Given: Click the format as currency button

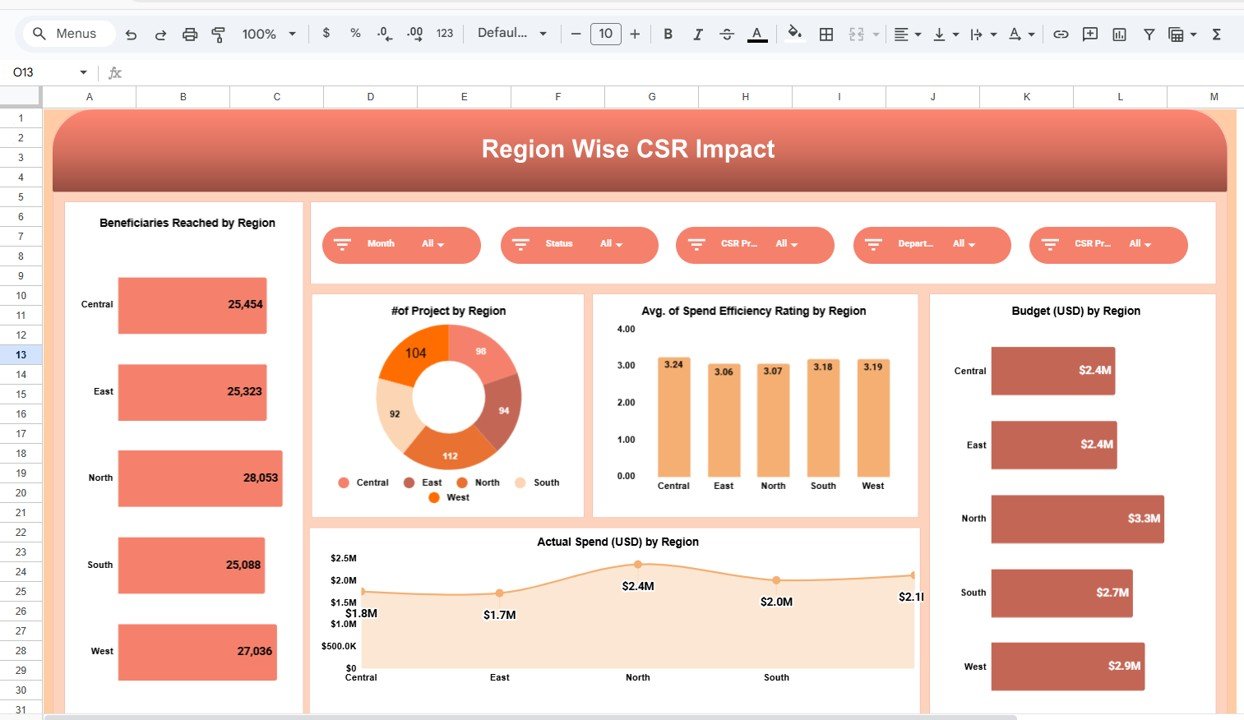Looking at the screenshot, I should tap(326, 34).
